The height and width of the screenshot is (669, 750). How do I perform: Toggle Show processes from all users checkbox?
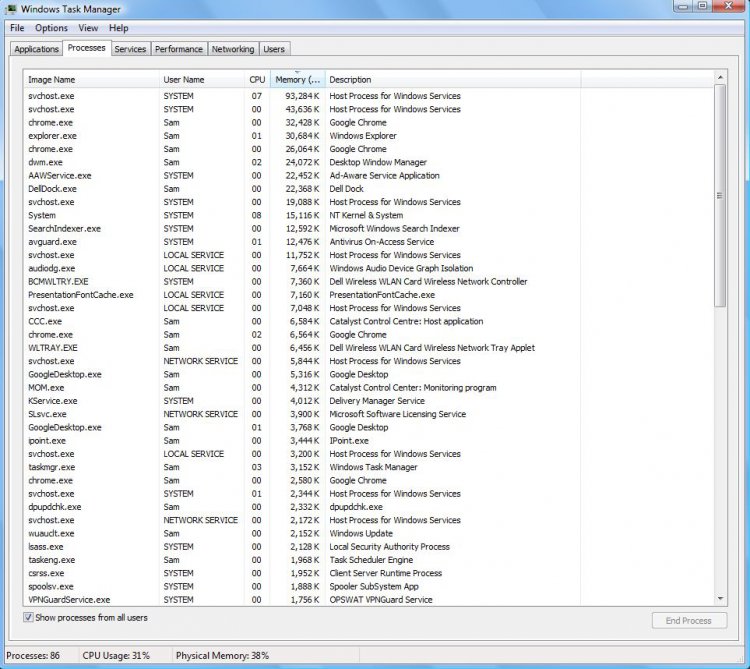(x=28, y=617)
